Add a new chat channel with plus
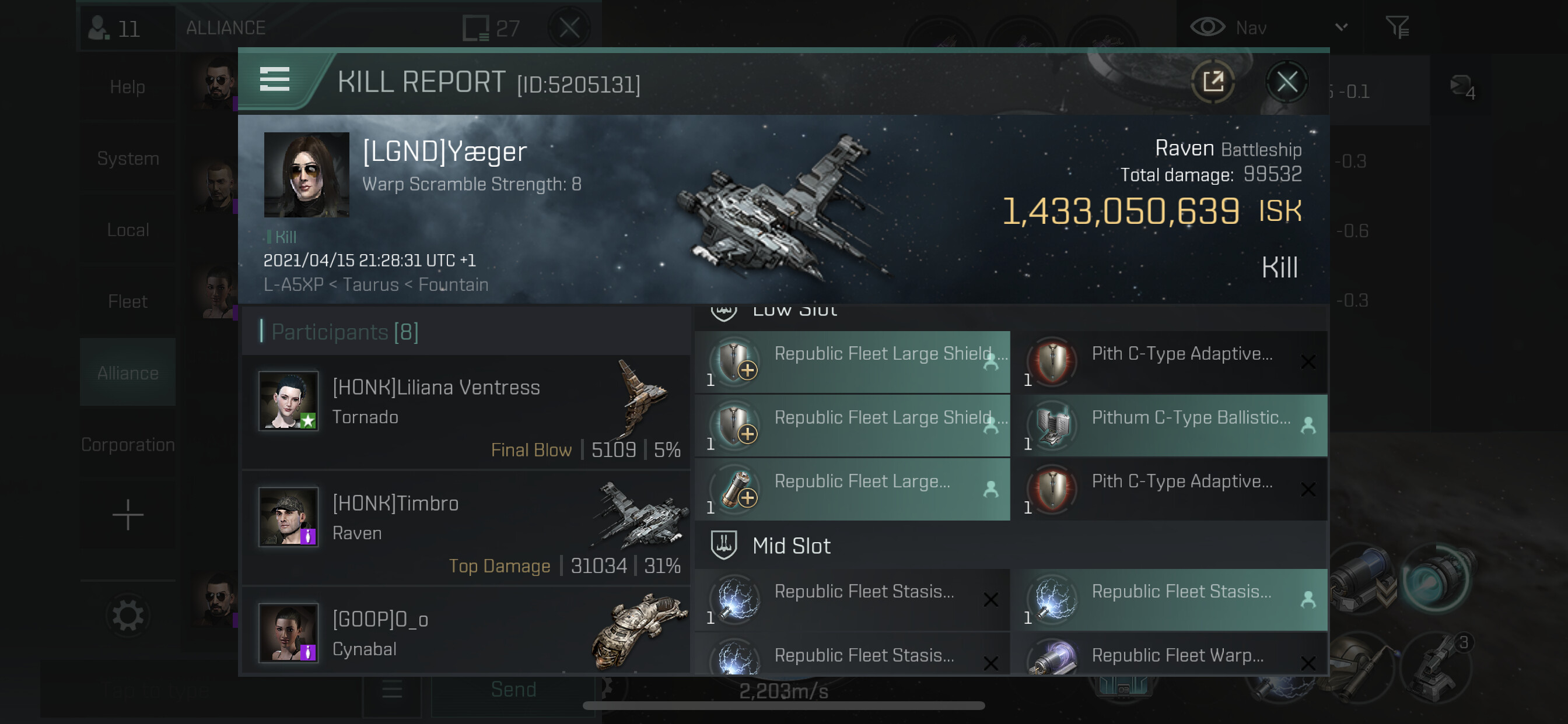 click(x=127, y=515)
